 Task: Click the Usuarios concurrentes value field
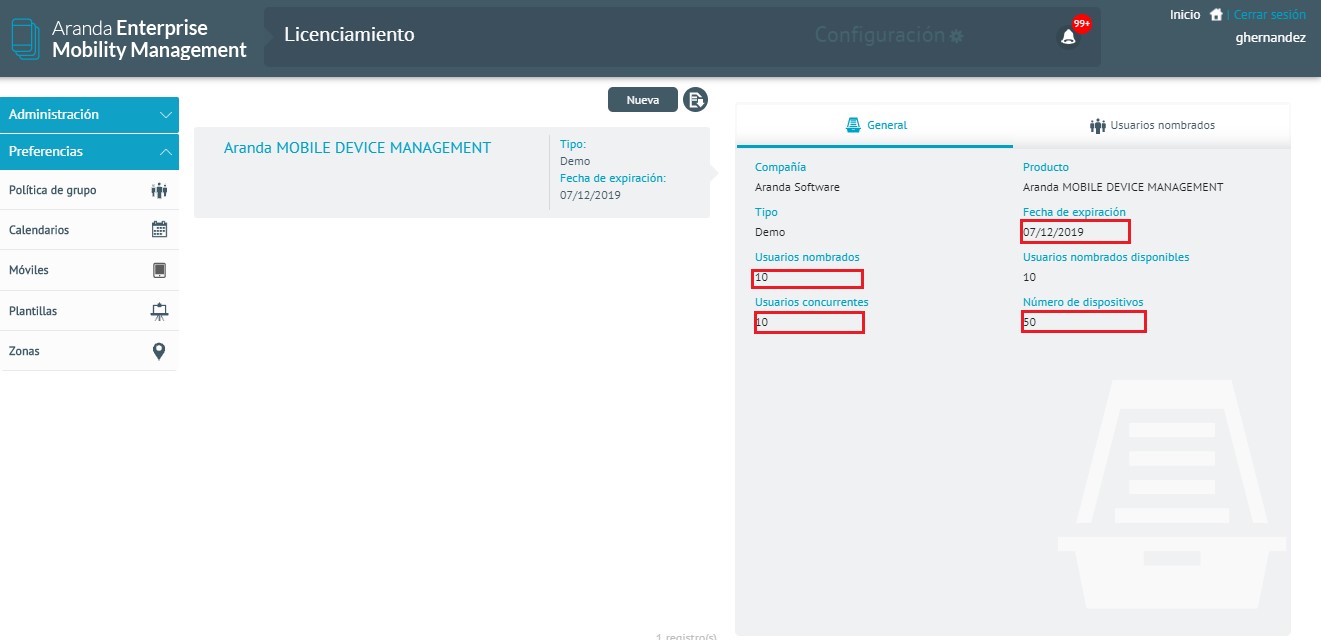click(x=808, y=322)
